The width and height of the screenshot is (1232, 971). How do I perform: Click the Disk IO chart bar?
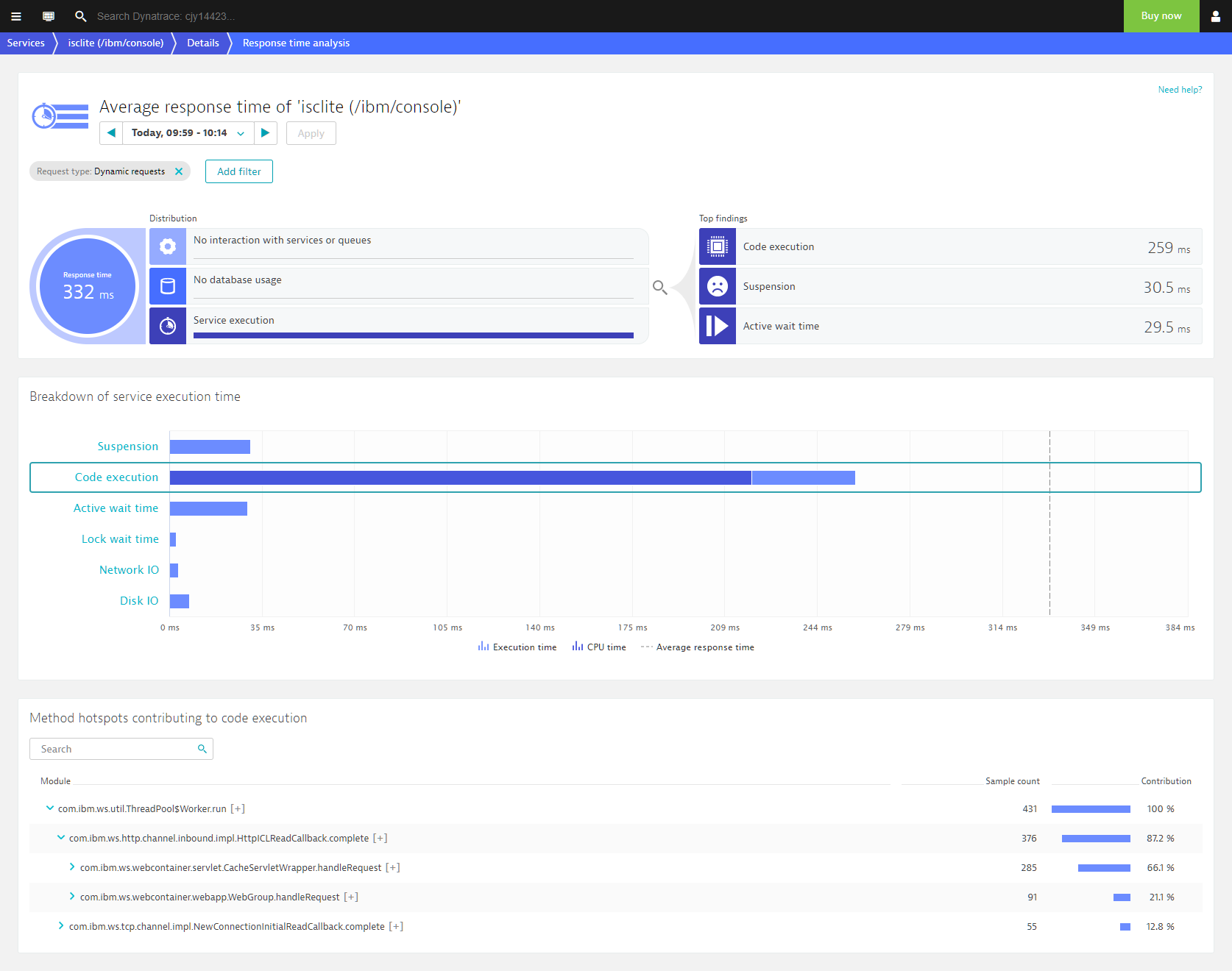click(x=180, y=601)
